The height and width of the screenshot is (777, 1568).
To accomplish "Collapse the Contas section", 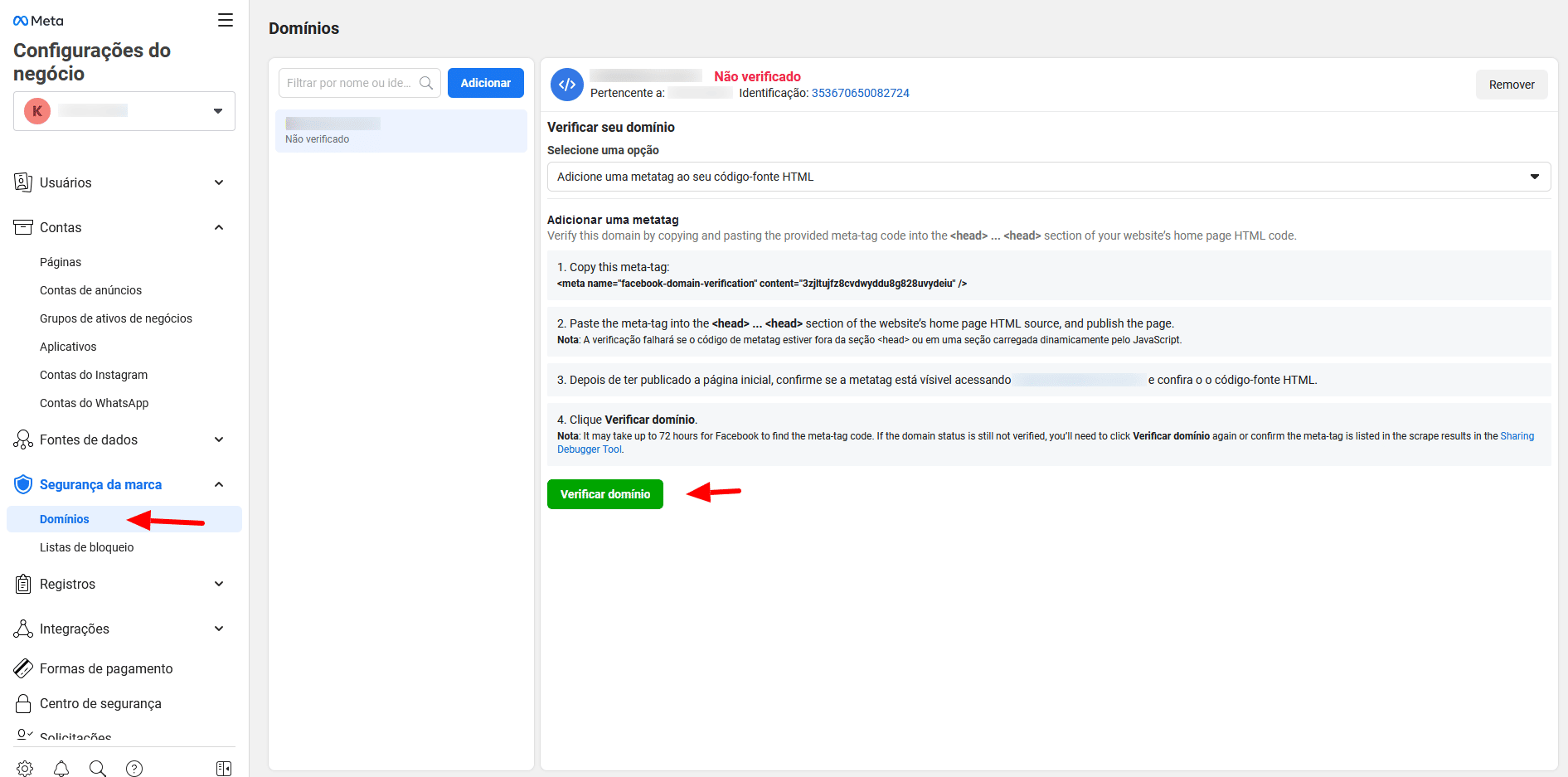I will click(x=219, y=227).
